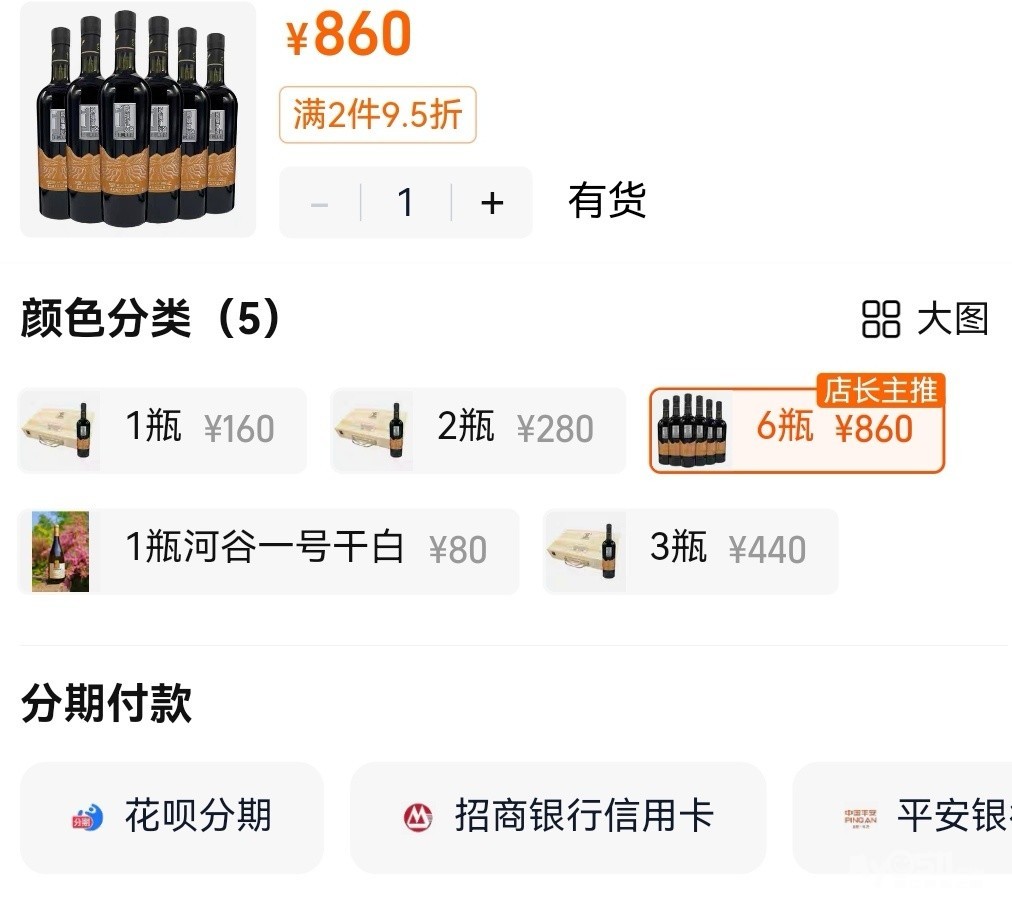Tap the 满2件9.5折 discount tag
1012x902 pixels.
click(378, 115)
